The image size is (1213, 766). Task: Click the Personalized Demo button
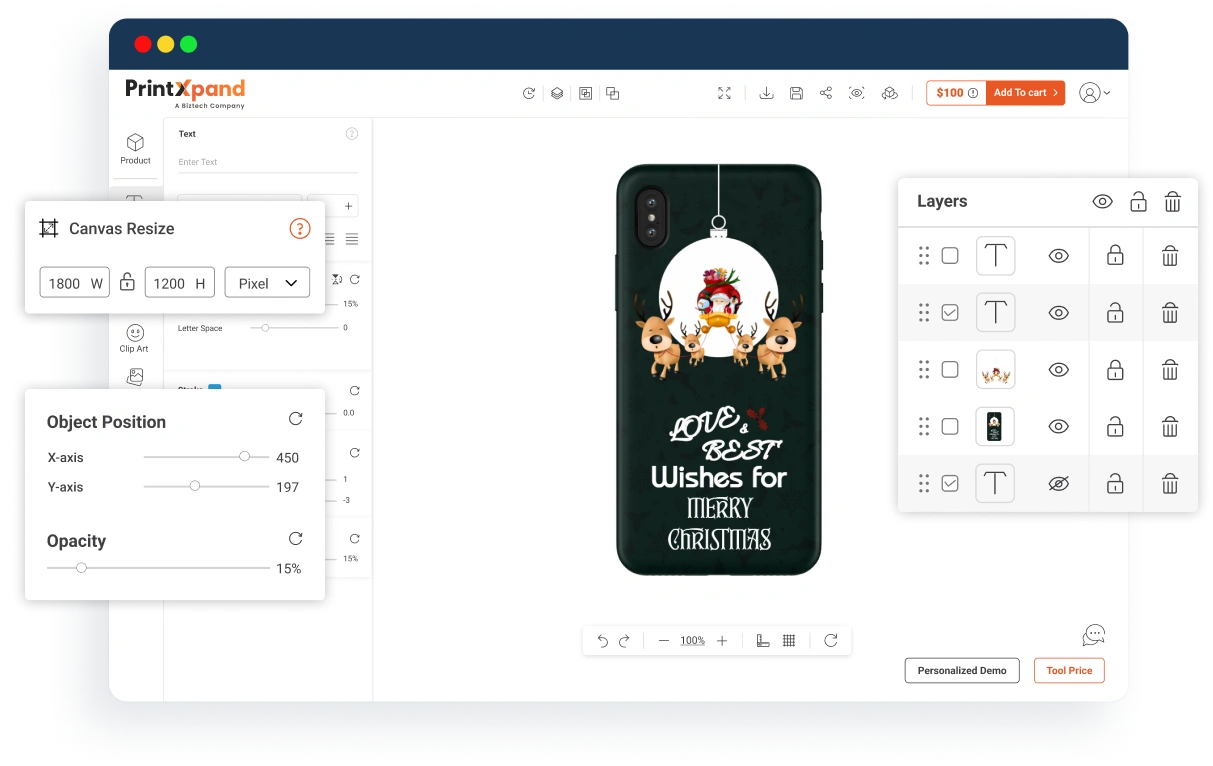962,670
